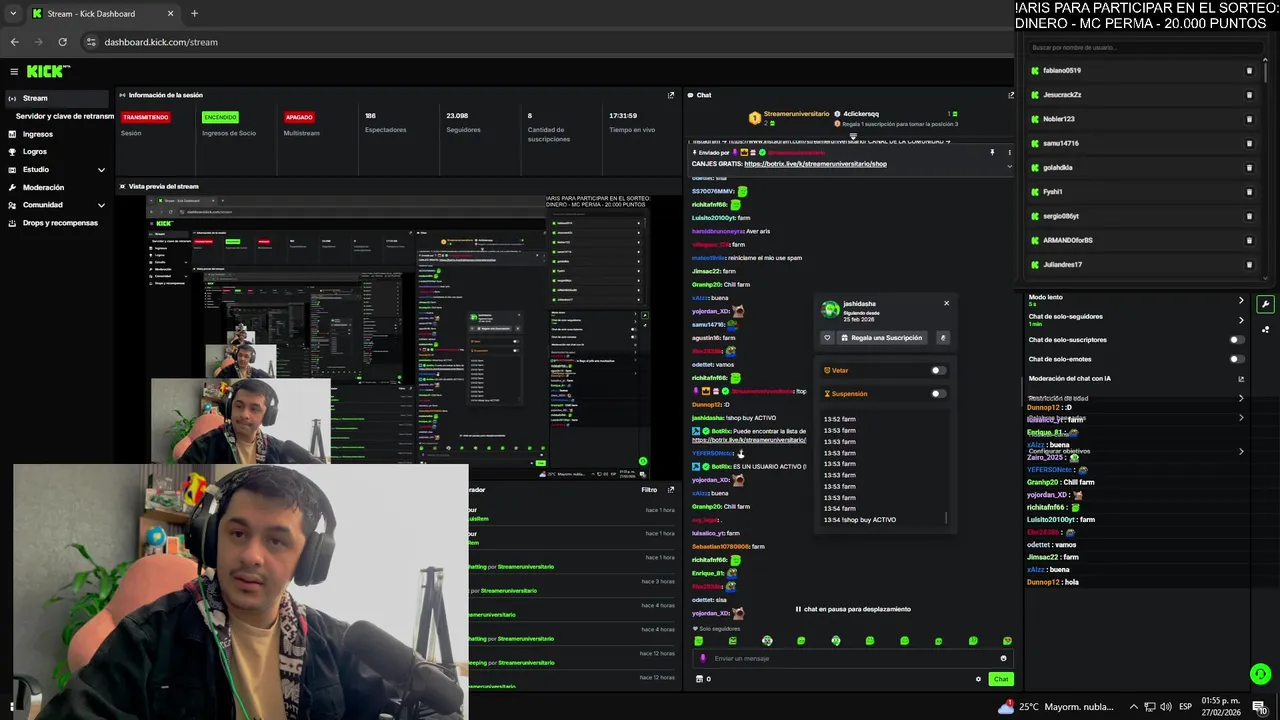Open chat settings gear icon

[x=978, y=679]
